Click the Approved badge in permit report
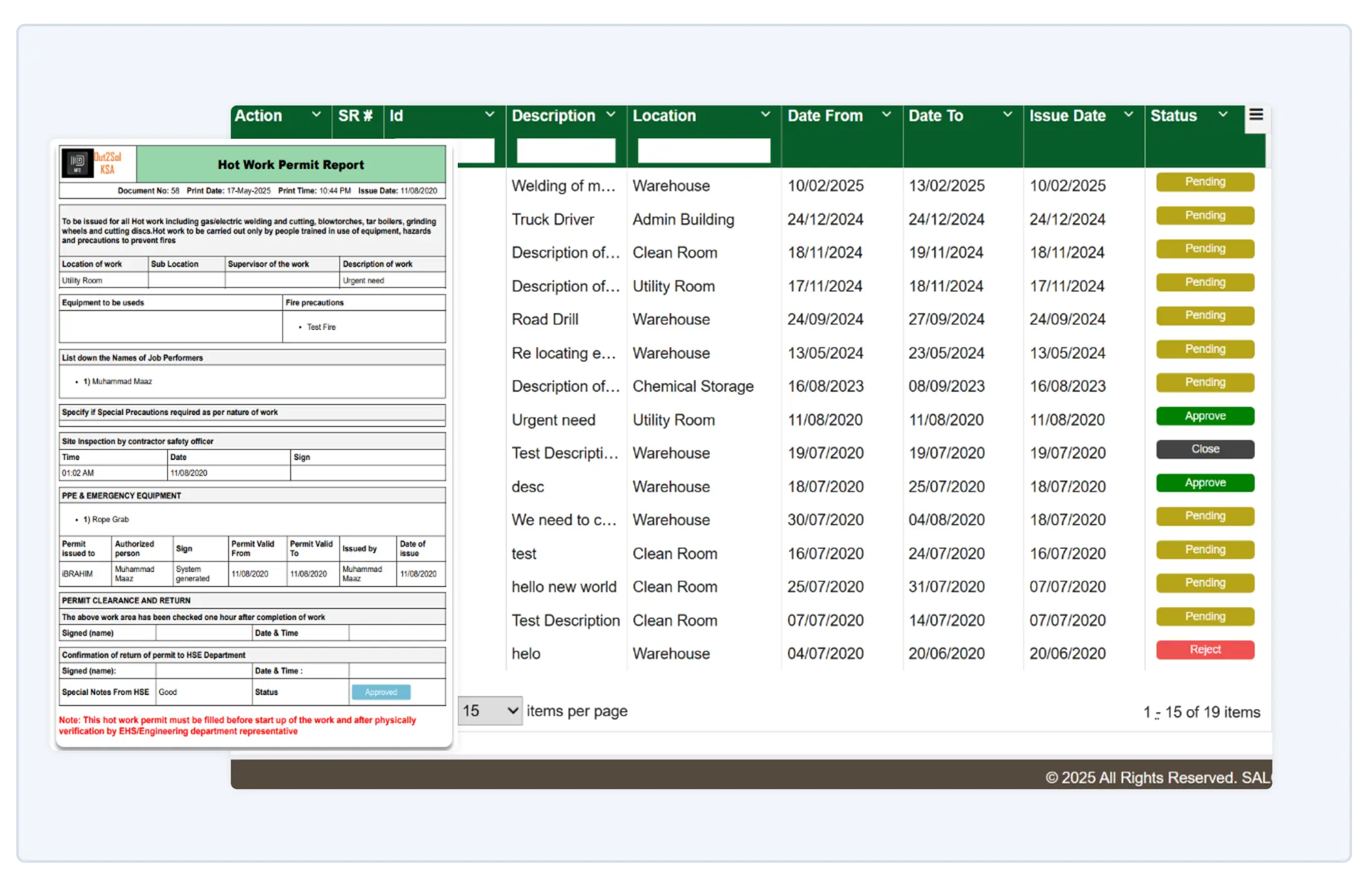Viewport: 1372px width, 894px height. coord(381,692)
